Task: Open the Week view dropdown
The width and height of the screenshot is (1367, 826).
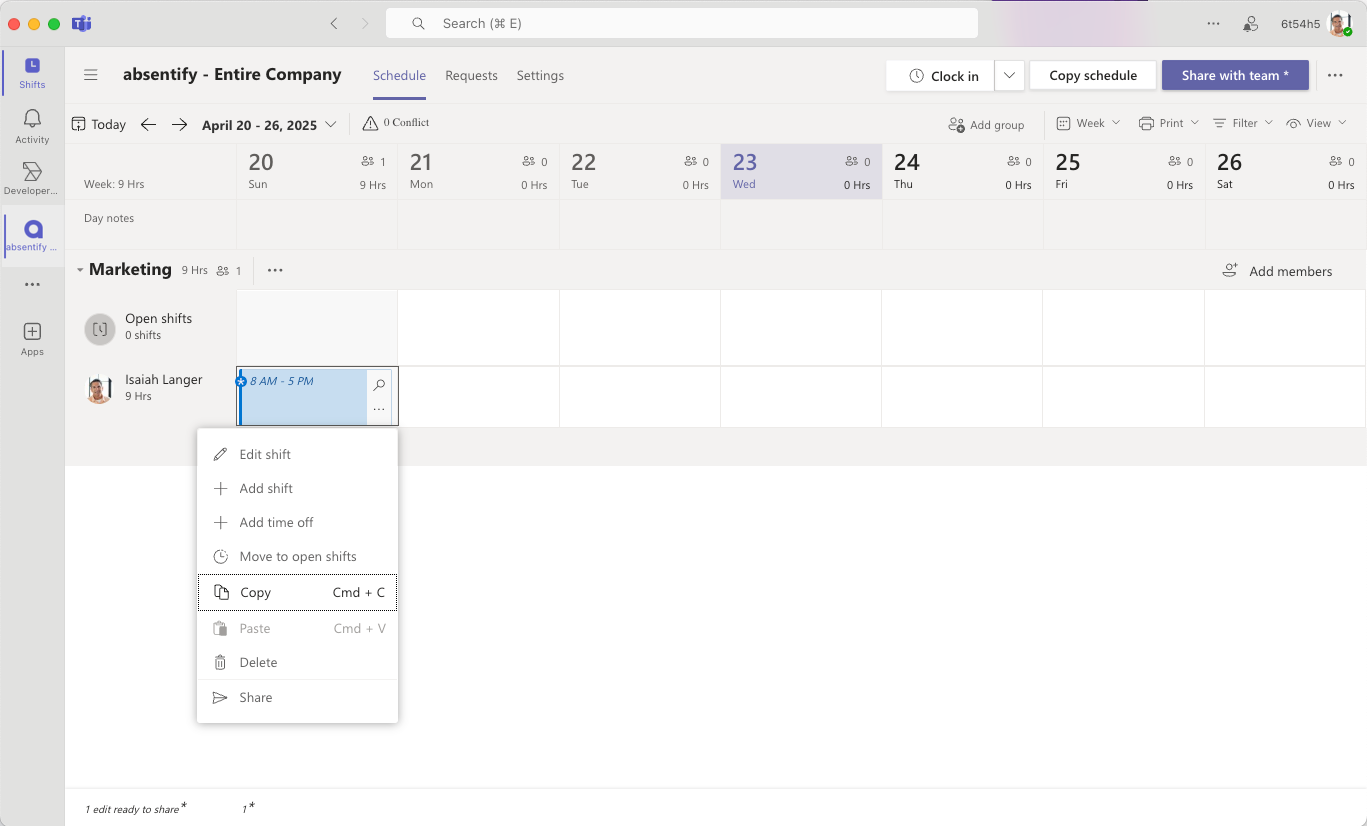Action: pyautogui.click(x=1089, y=123)
